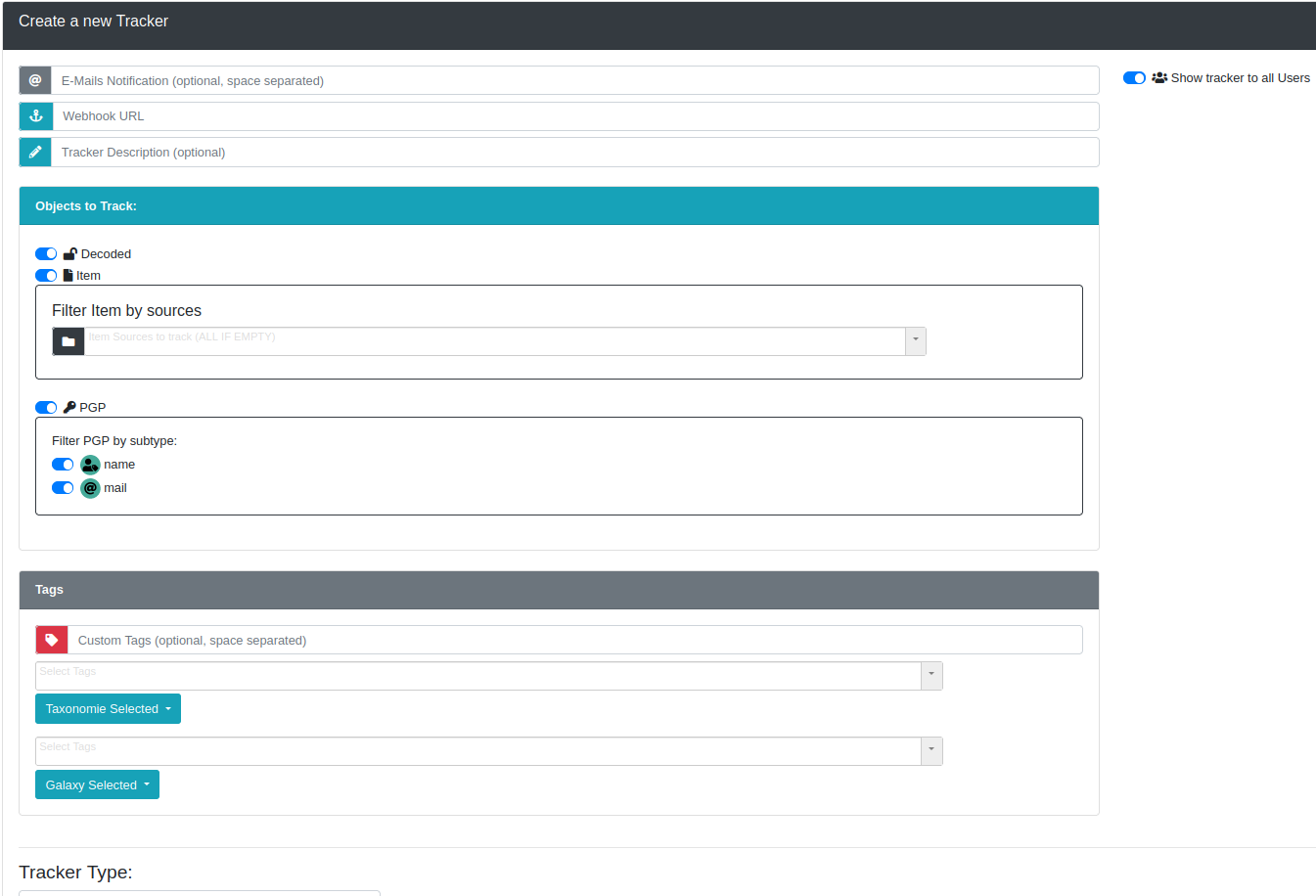Click the pencil icon beside Tracker Description

point(35,153)
